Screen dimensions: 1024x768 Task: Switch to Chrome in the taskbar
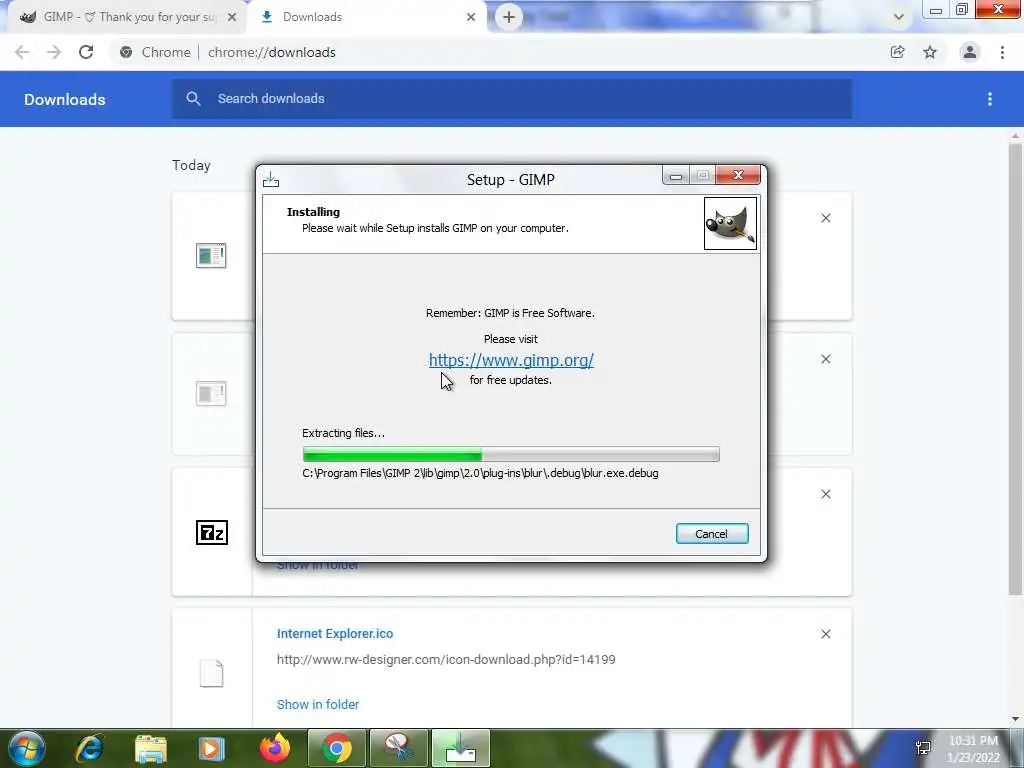(x=337, y=748)
